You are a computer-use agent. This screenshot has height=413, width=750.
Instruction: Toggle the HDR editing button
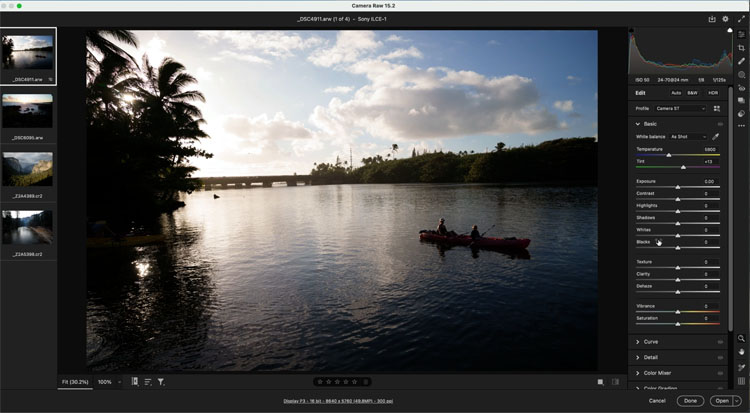tap(713, 93)
